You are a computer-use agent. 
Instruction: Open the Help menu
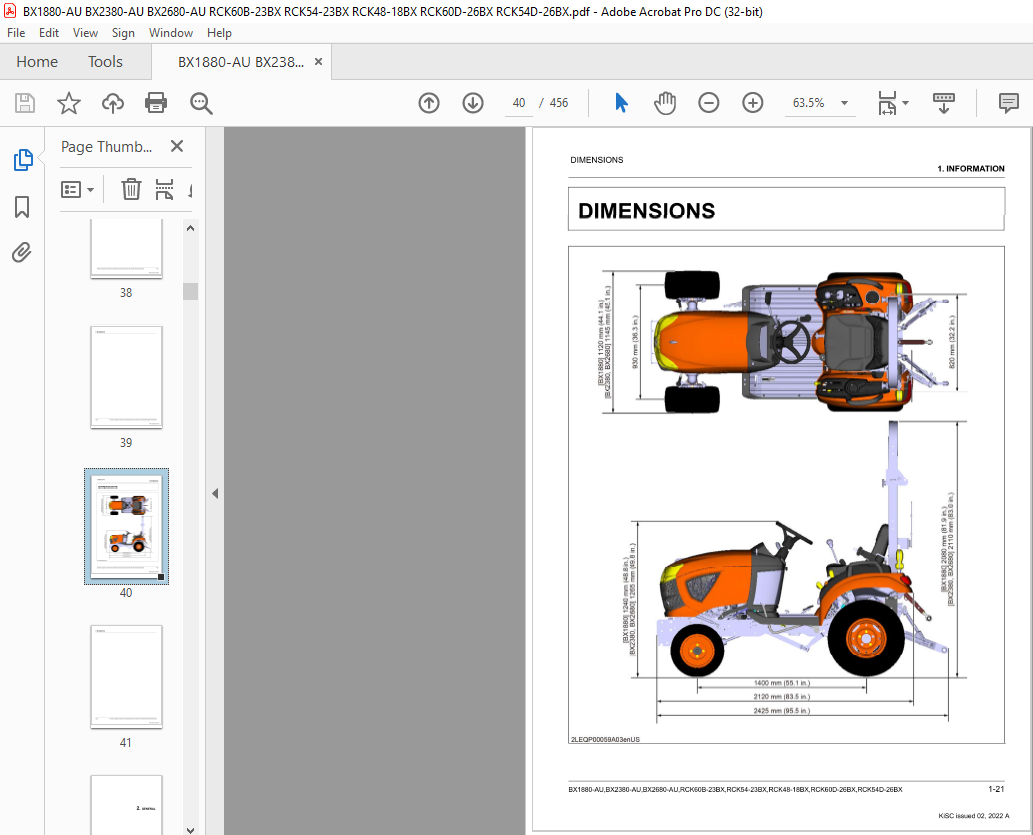[219, 33]
